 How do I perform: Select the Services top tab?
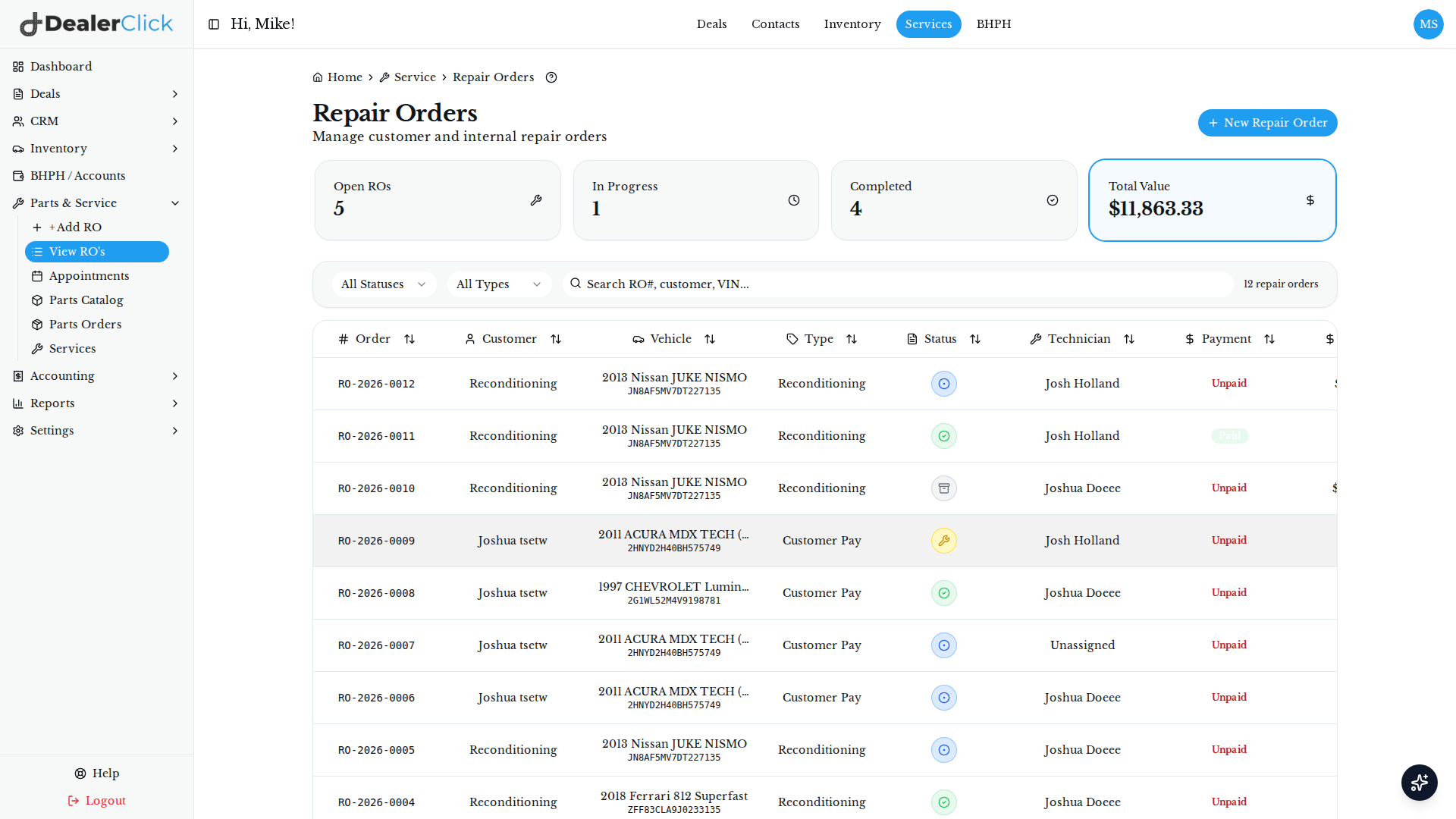coord(928,24)
